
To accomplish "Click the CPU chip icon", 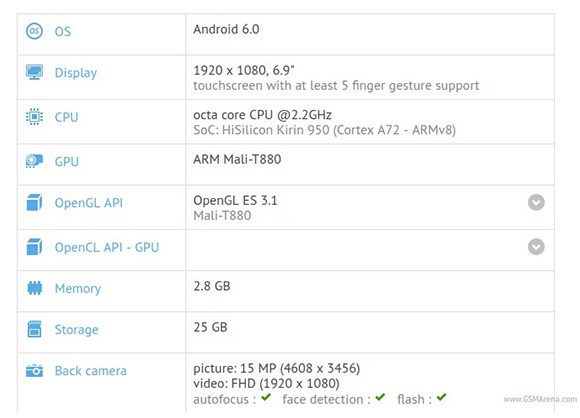I will (x=34, y=117).
